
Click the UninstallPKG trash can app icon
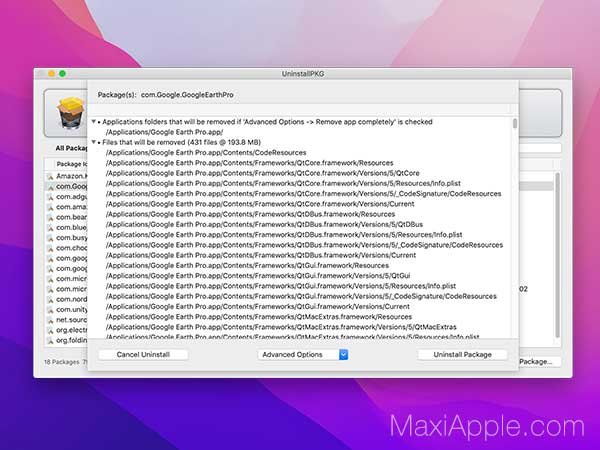point(70,113)
